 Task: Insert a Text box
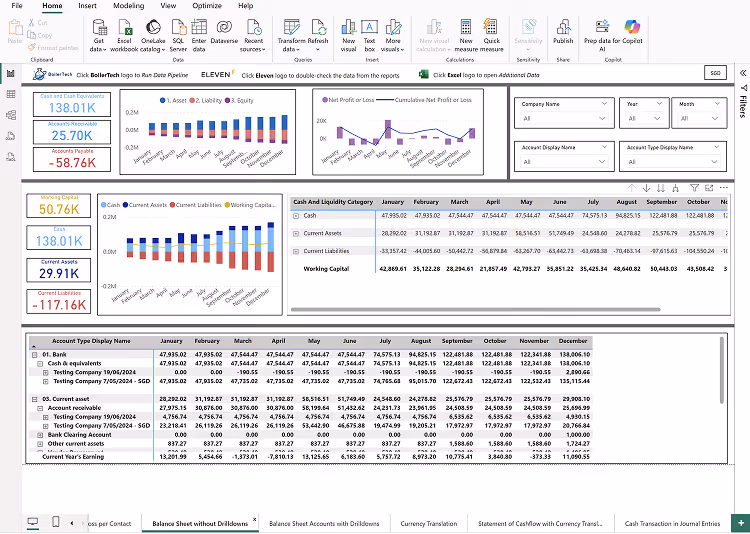coord(369,36)
